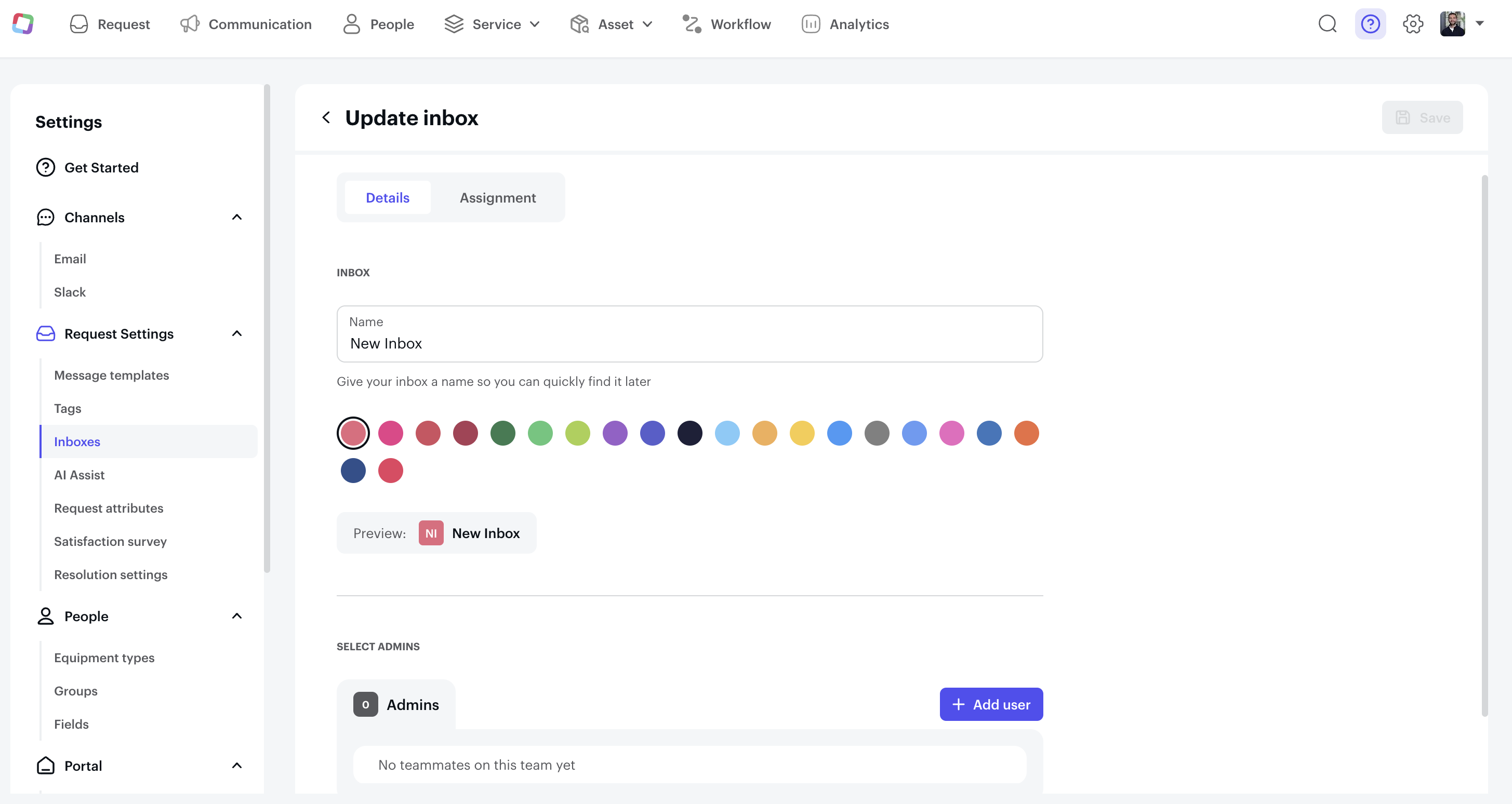Click the app logo in top-left corner
Screen dimensions: 1512x804
tap(23, 24)
